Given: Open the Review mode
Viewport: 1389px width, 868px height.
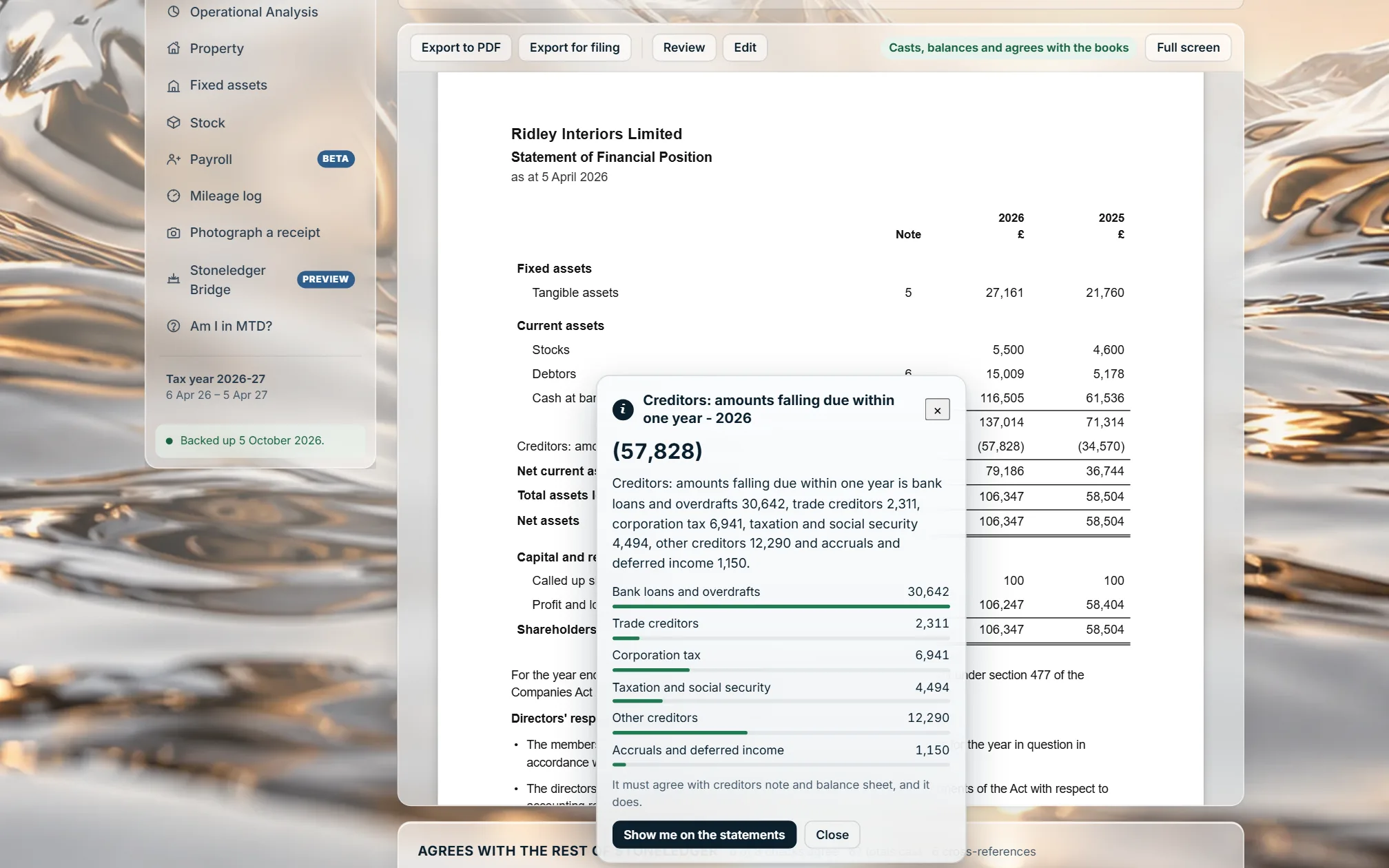Looking at the screenshot, I should point(683,48).
